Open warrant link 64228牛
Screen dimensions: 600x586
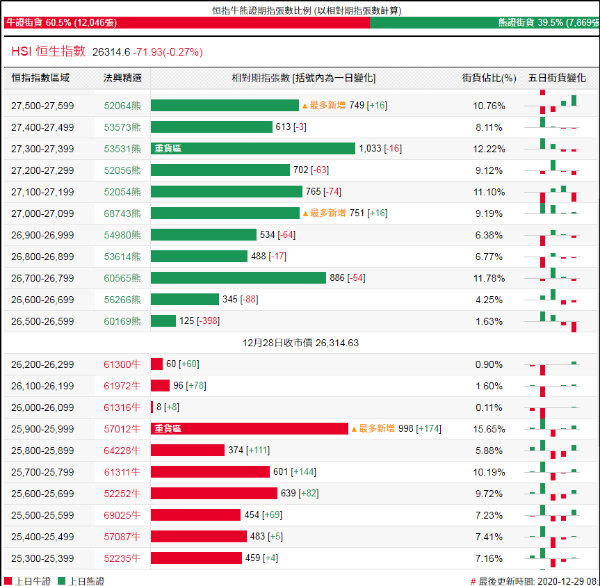coord(122,451)
